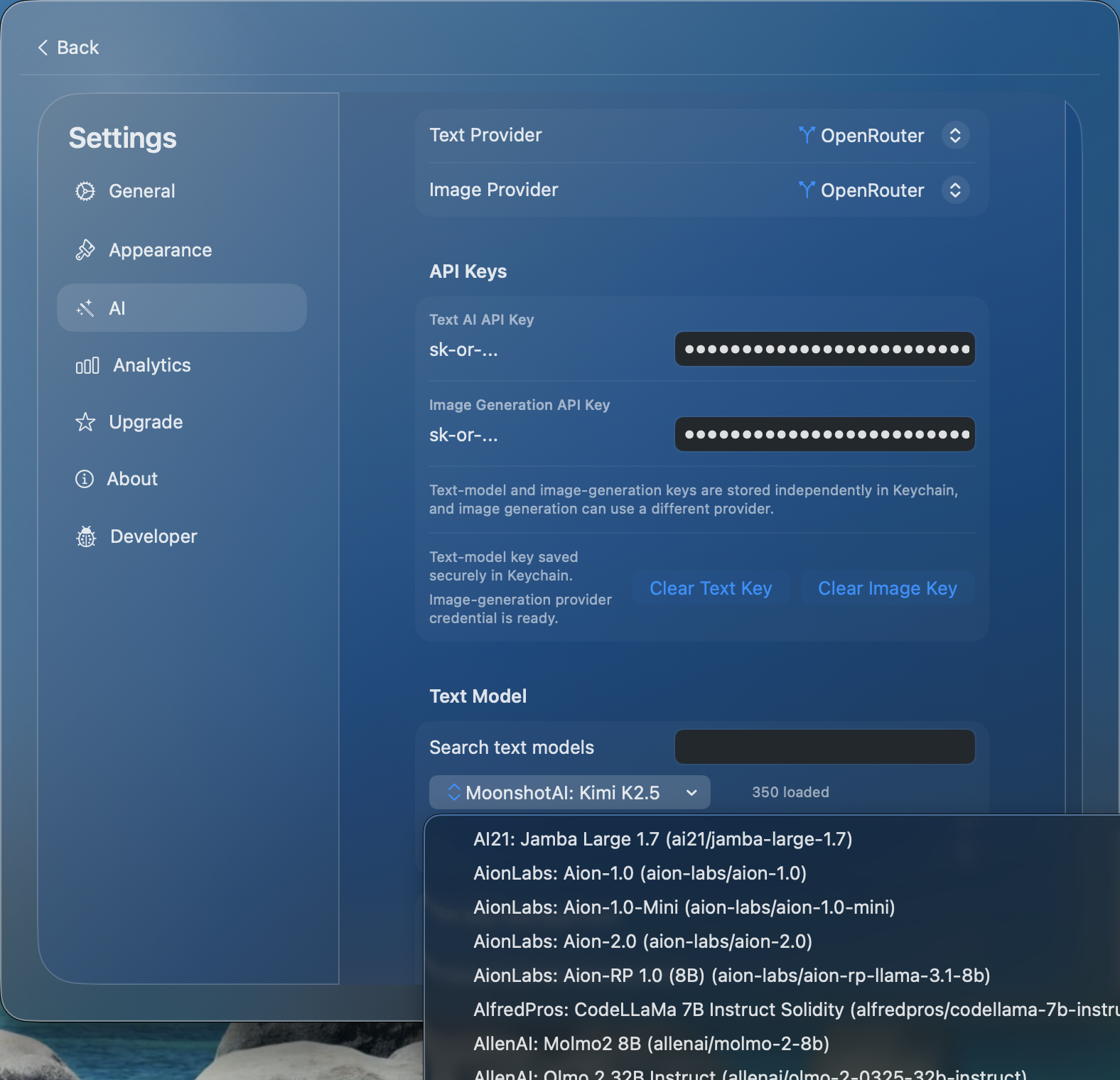Screen dimensions: 1120x1080
Task: Go back using the Back button
Action: click(68, 48)
